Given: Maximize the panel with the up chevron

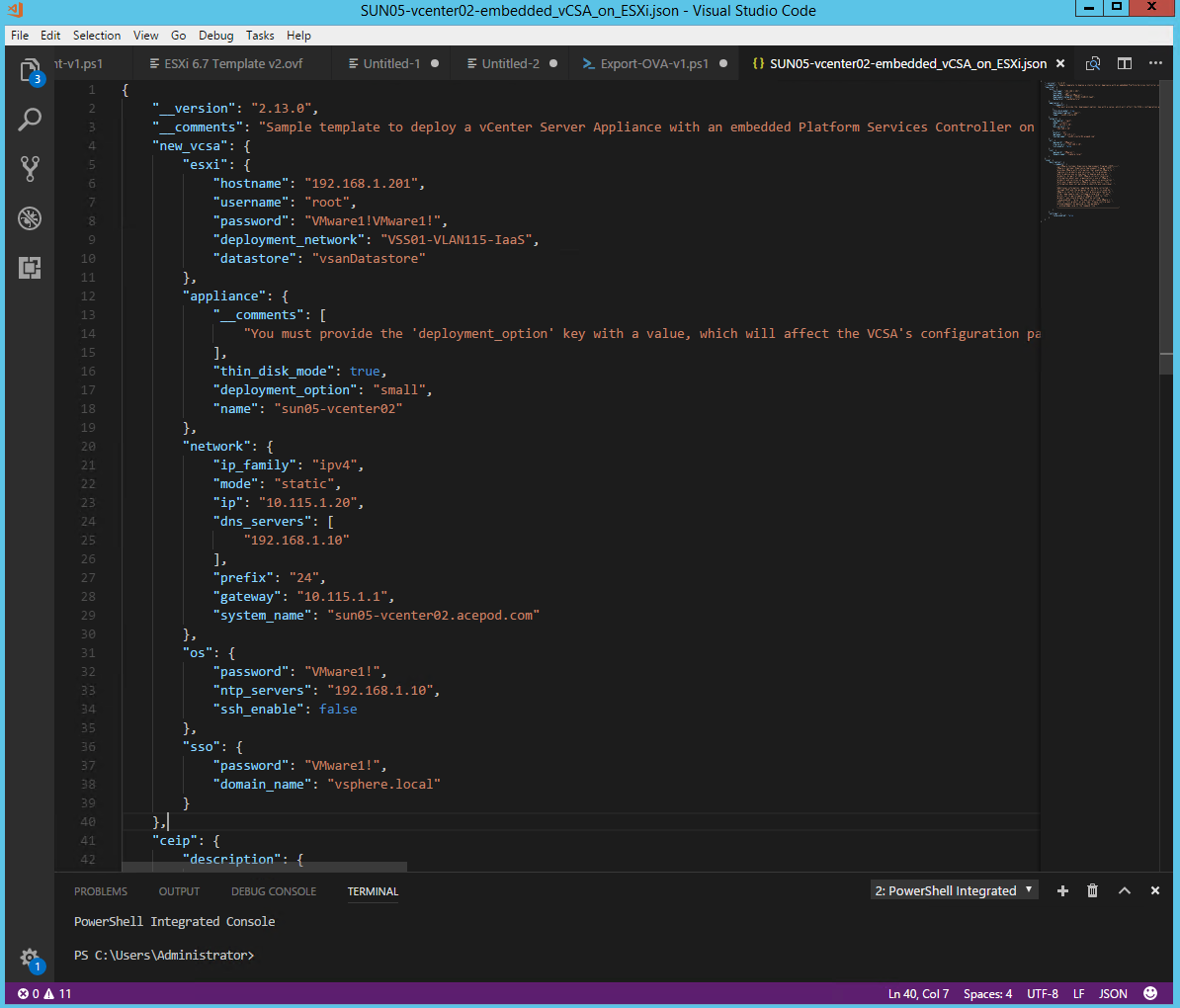Looking at the screenshot, I should point(1125,890).
